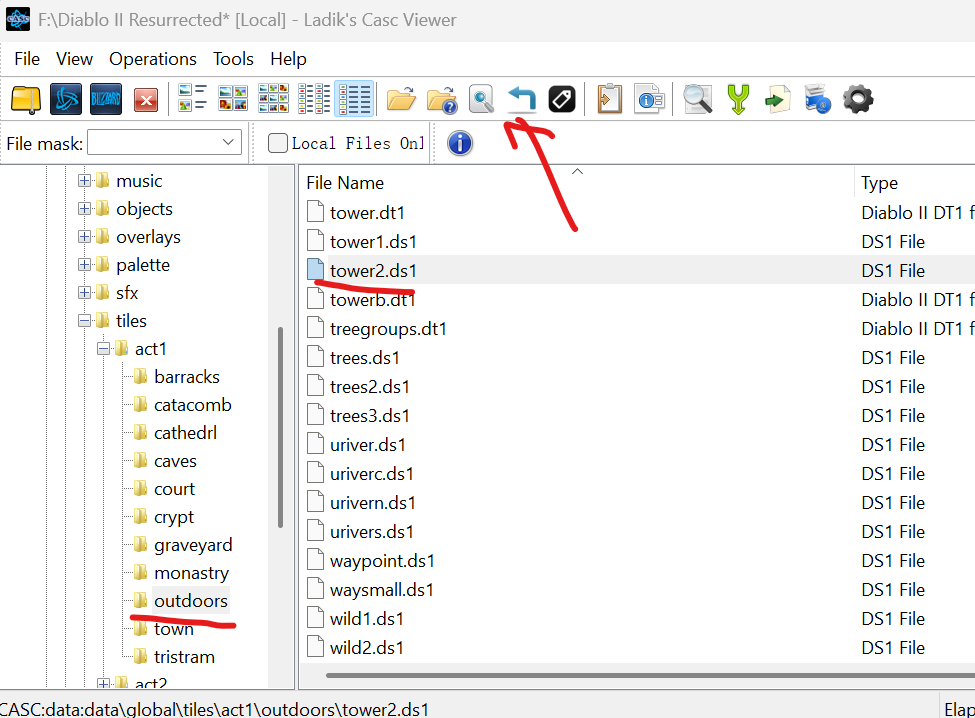Open the Operations menu

click(x=153, y=59)
